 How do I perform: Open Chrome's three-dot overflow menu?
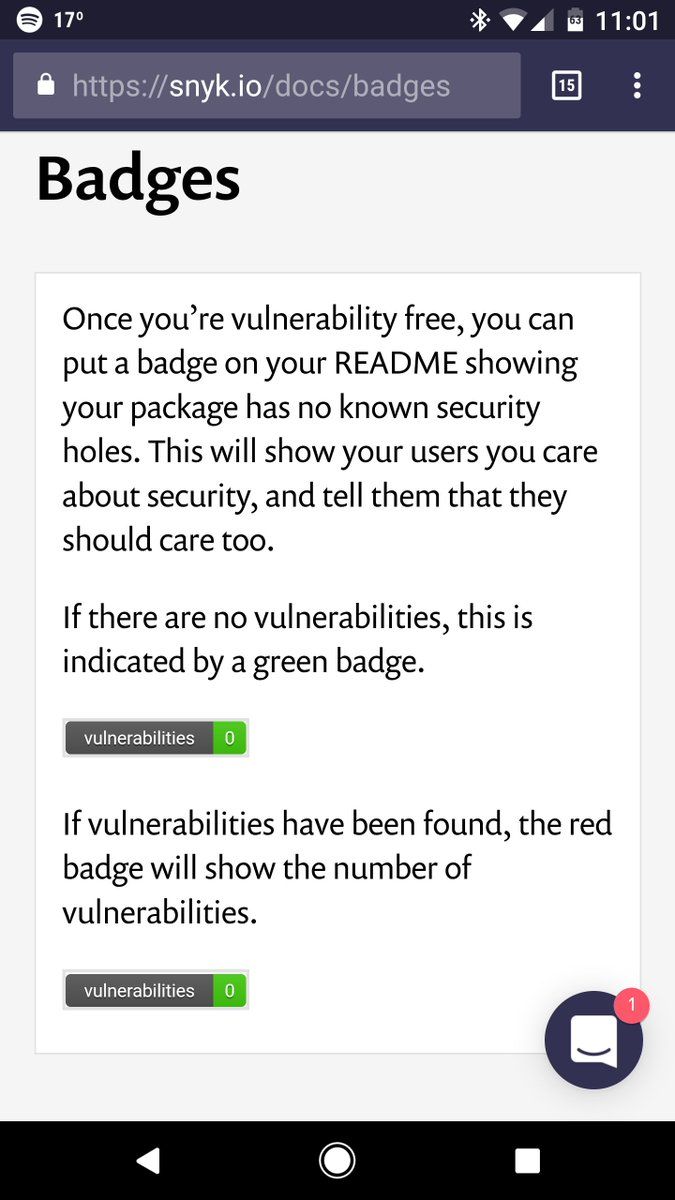coord(637,85)
